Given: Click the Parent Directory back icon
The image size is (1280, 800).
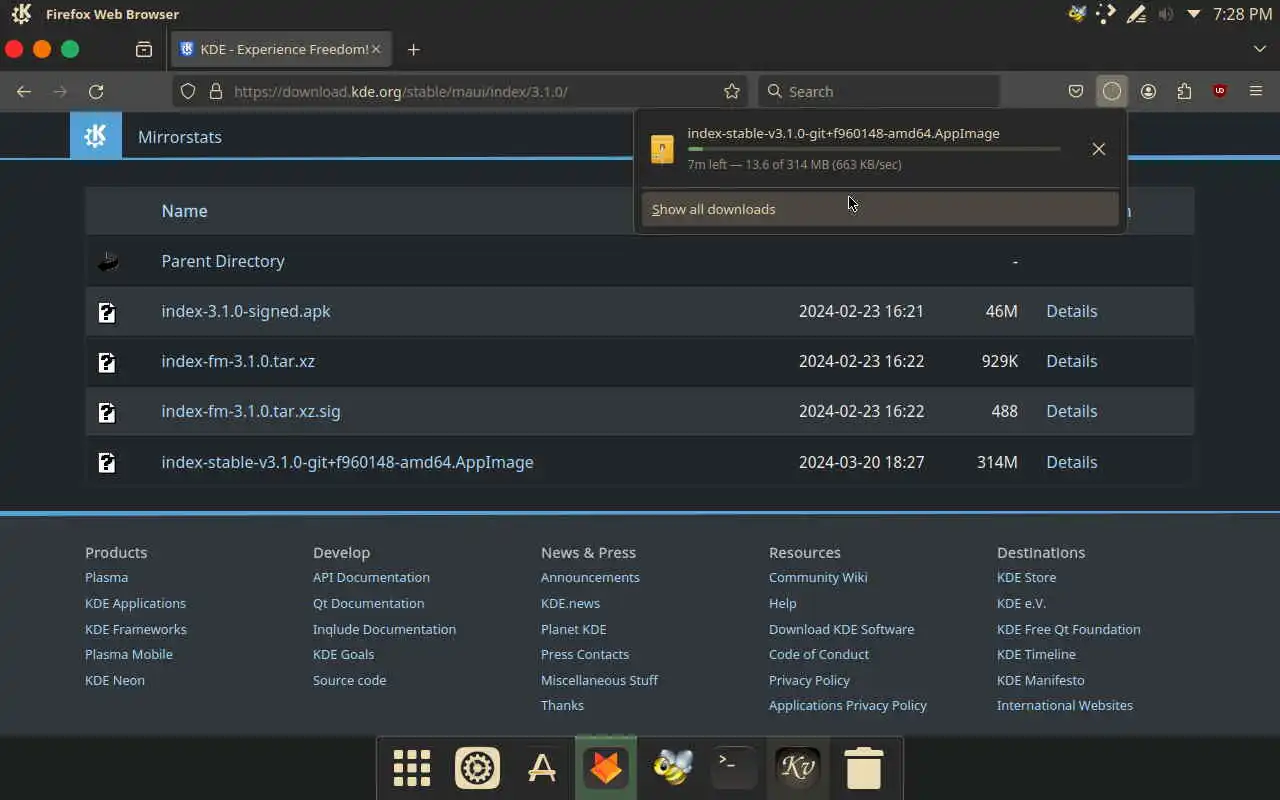Looking at the screenshot, I should [108, 261].
